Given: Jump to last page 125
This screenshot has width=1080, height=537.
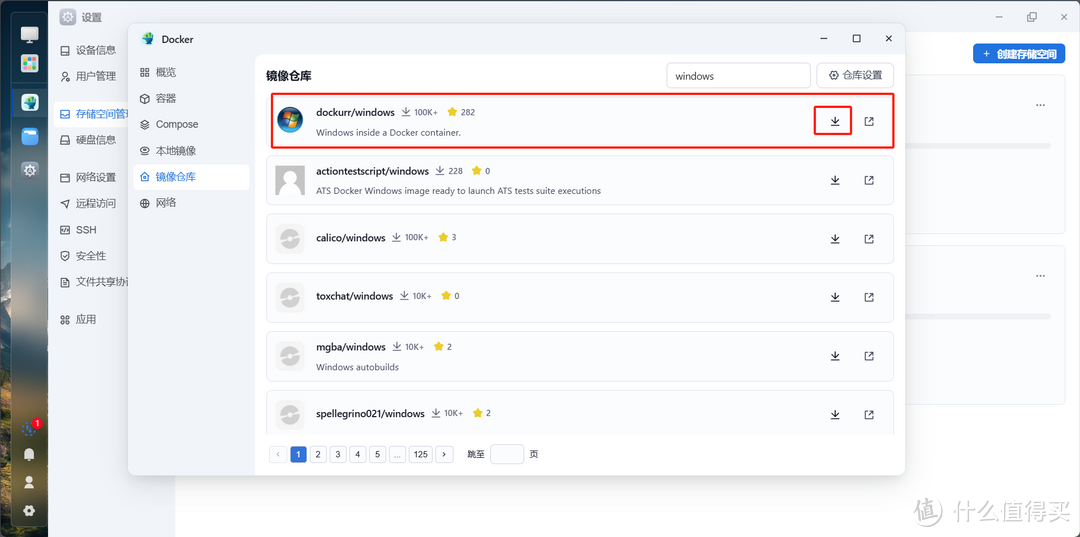Looking at the screenshot, I should click(x=421, y=454).
